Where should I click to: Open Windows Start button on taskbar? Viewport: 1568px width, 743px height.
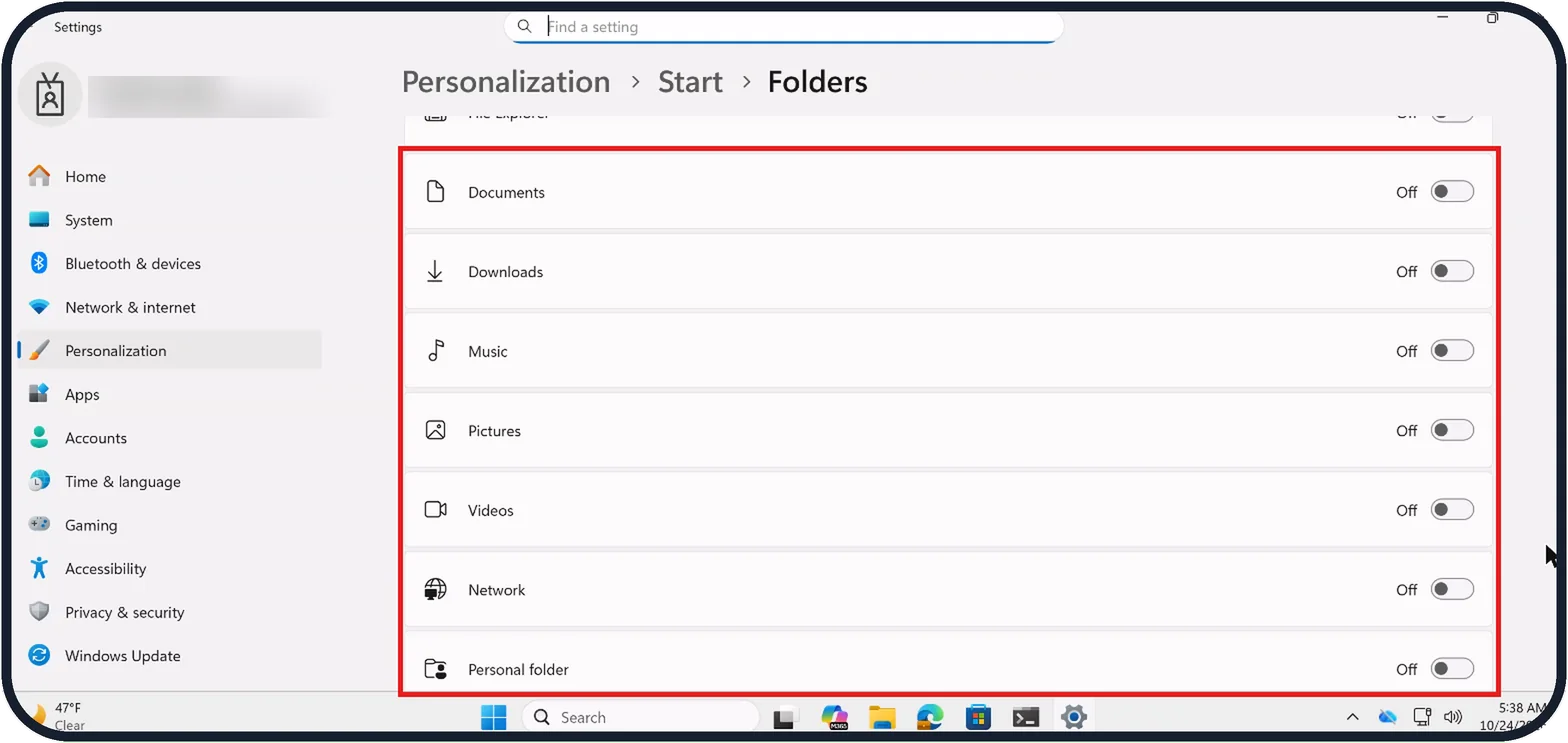493,717
